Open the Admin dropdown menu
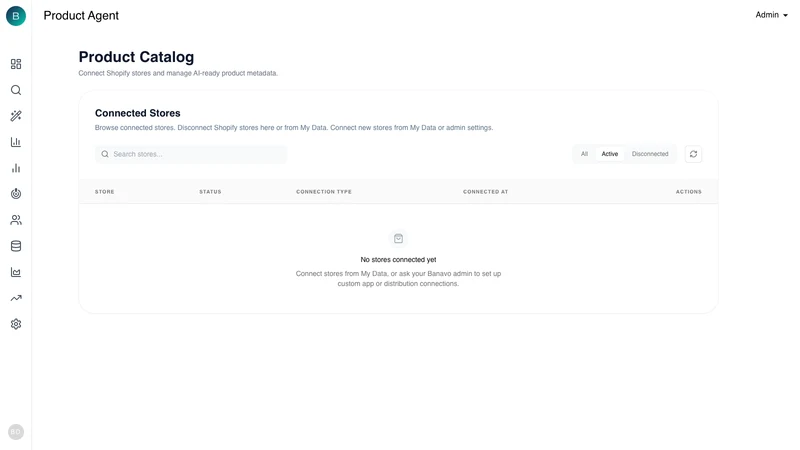The height and width of the screenshot is (450, 800). pyautogui.click(x=771, y=15)
